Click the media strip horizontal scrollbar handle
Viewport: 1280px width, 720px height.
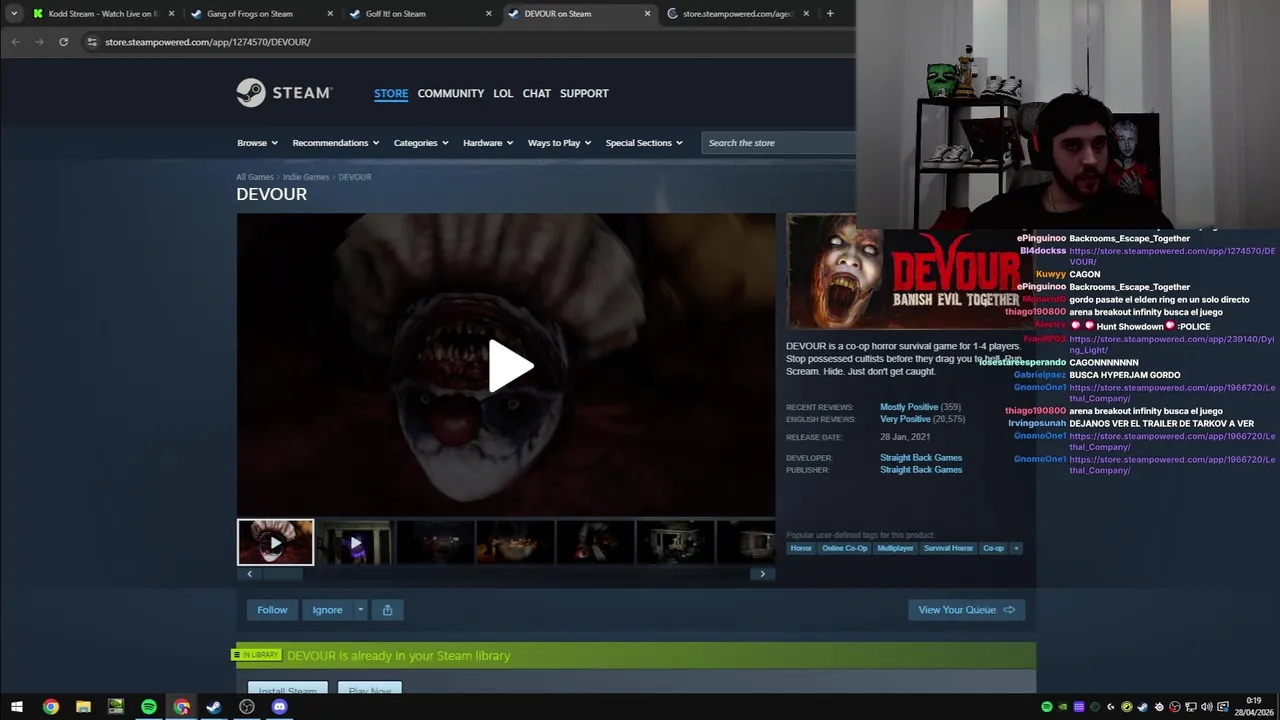282,574
